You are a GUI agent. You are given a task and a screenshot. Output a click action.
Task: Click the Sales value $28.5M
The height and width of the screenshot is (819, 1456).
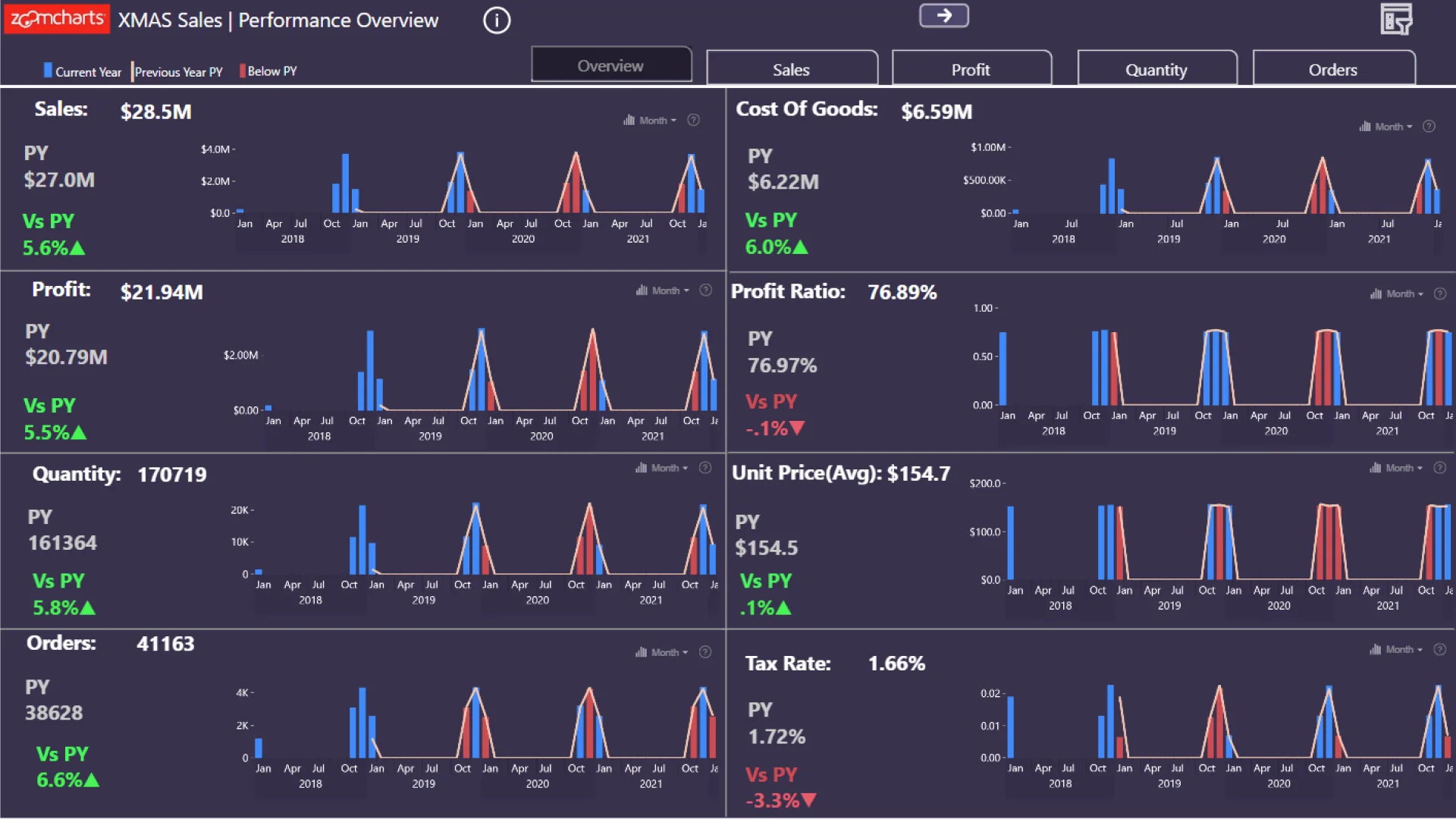[x=156, y=111]
